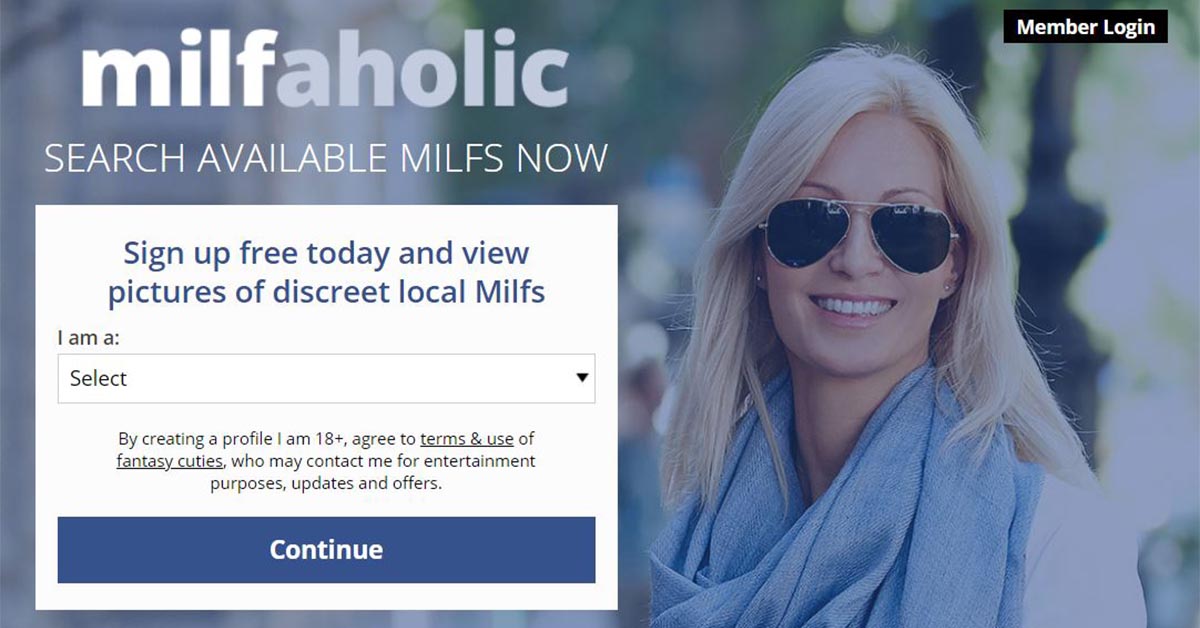Open the 'terms & use' link
Screen dimensions: 1200x628
point(467,438)
